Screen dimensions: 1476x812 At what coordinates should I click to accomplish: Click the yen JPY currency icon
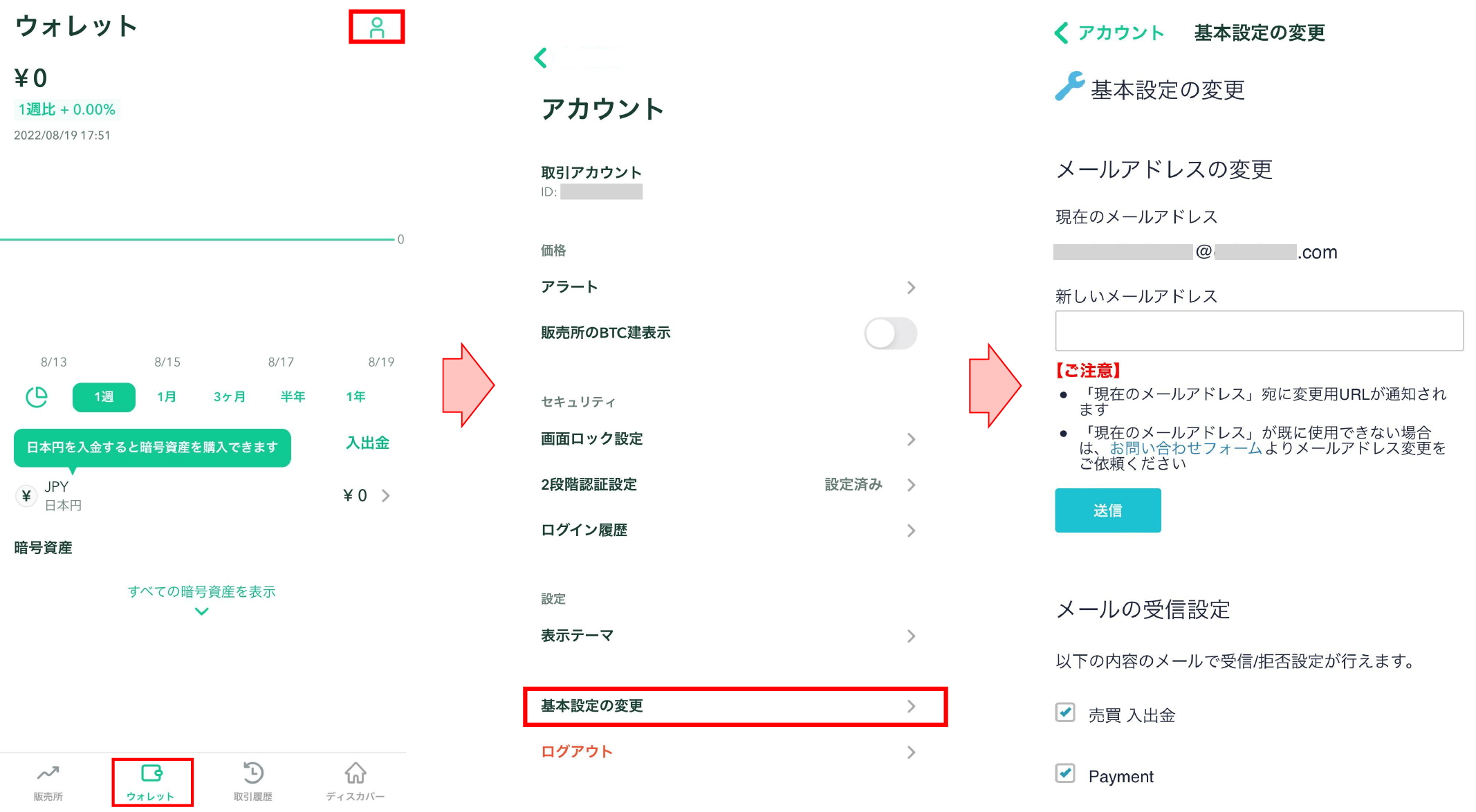pyautogui.click(x=26, y=496)
